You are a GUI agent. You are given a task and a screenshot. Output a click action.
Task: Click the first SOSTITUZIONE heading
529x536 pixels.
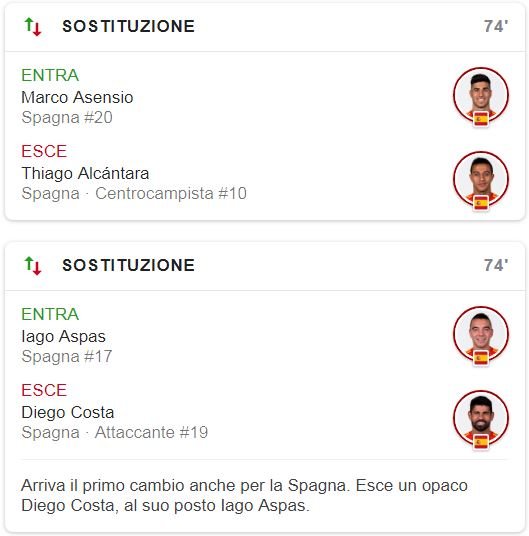click(128, 27)
